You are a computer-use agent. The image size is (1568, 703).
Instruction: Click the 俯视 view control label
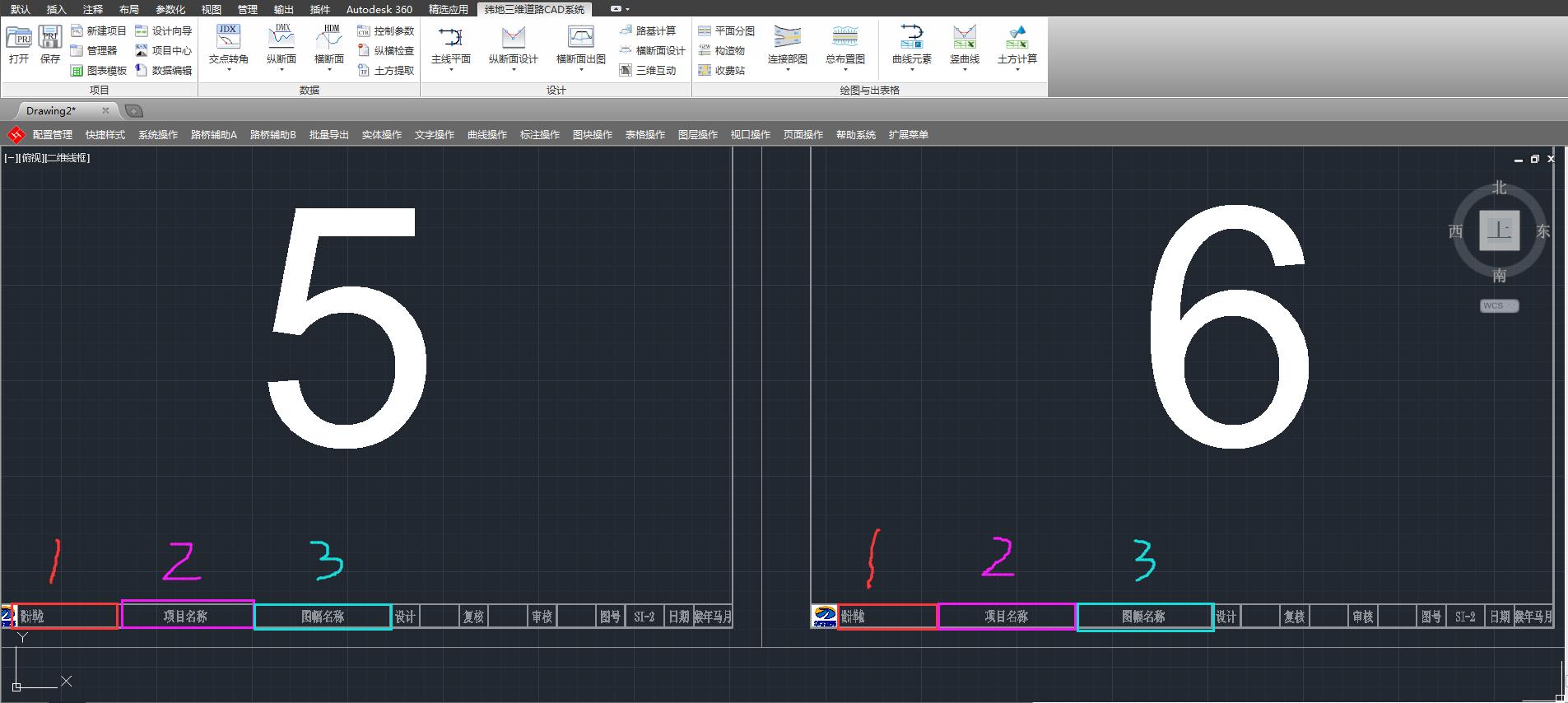coord(30,157)
